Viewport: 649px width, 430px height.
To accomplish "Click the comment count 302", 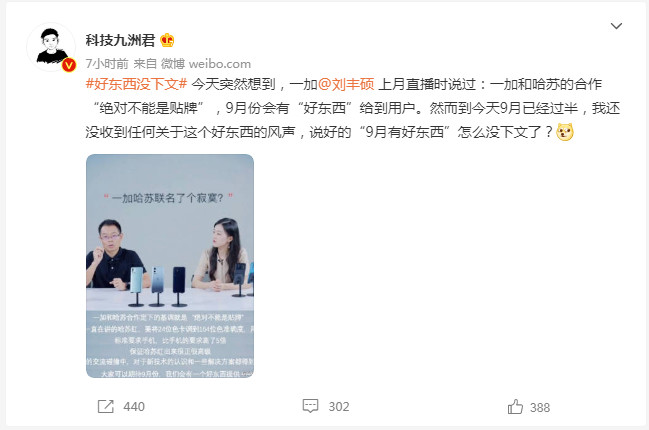I will point(339,407).
